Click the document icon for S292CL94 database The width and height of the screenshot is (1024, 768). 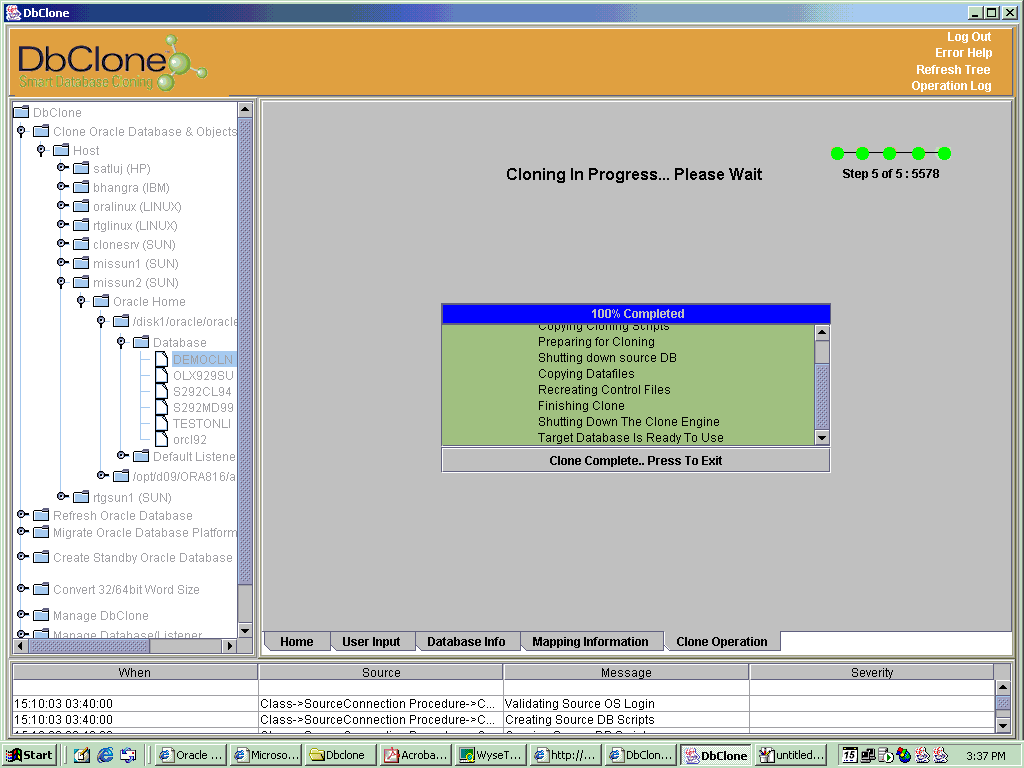[x=161, y=391]
